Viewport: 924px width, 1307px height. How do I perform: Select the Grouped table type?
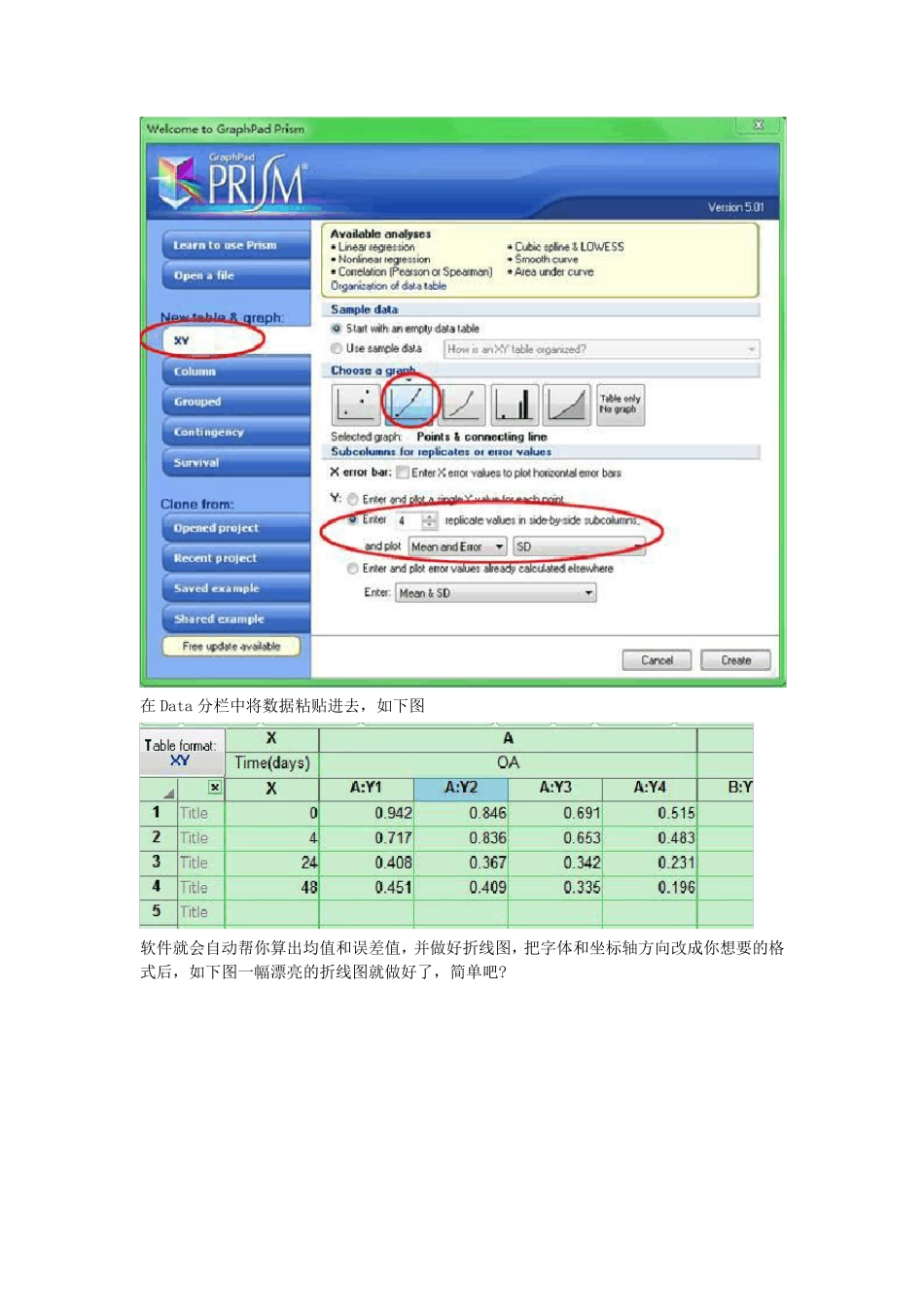pos(236,402)
